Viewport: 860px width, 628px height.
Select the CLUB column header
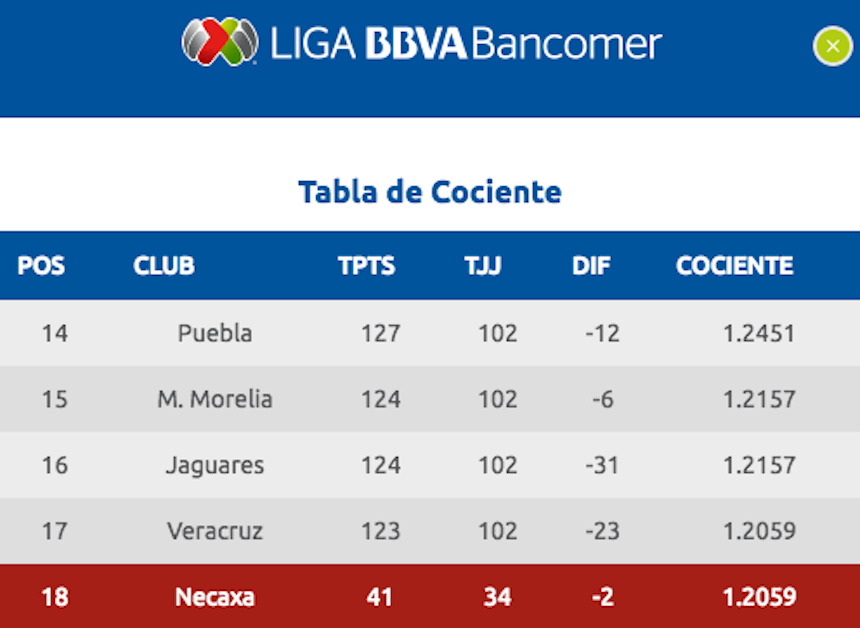(164, 266)
